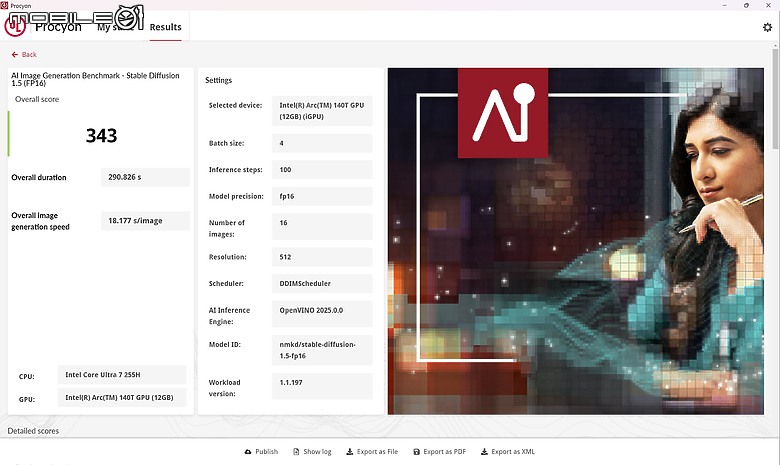The height and width of the screenshot is (465, 780).
Task: Select the overall score 343
Action: click(101, 135)
